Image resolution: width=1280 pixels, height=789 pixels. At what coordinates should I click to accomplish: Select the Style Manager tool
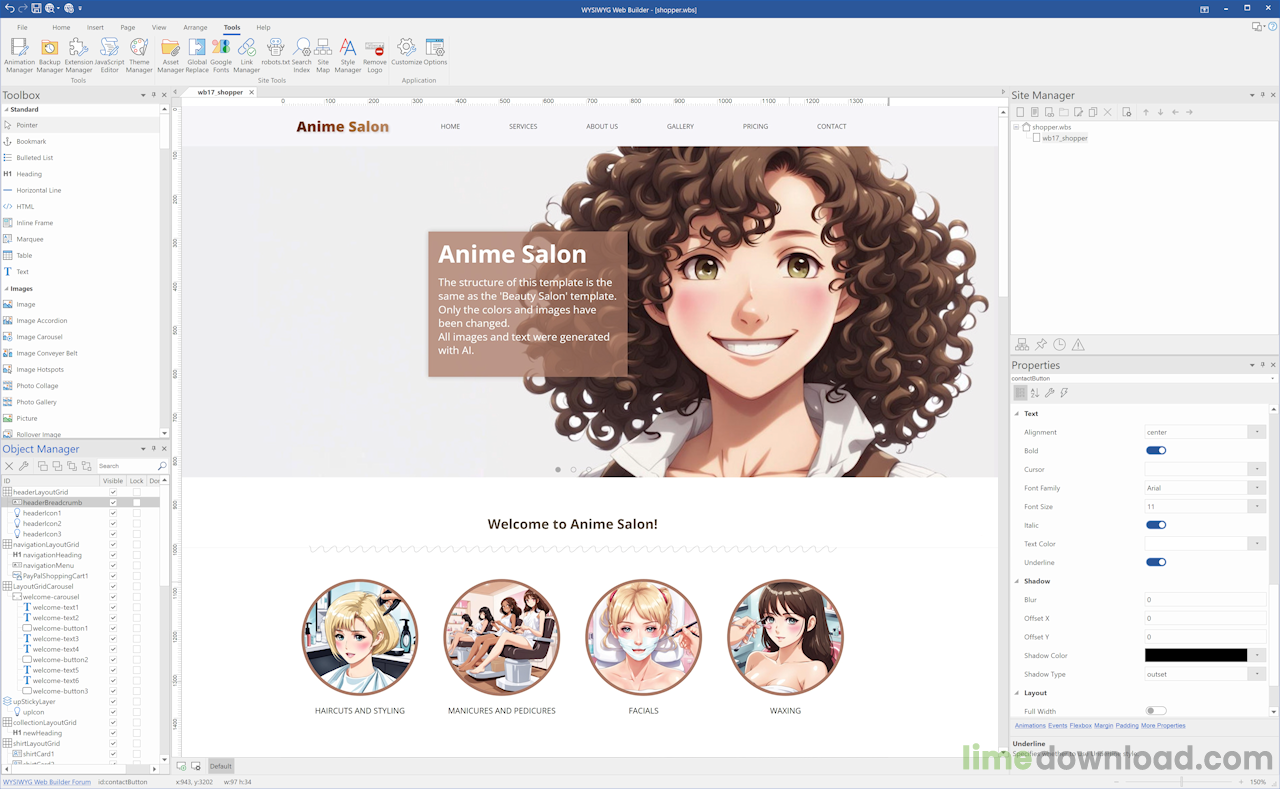348,50
